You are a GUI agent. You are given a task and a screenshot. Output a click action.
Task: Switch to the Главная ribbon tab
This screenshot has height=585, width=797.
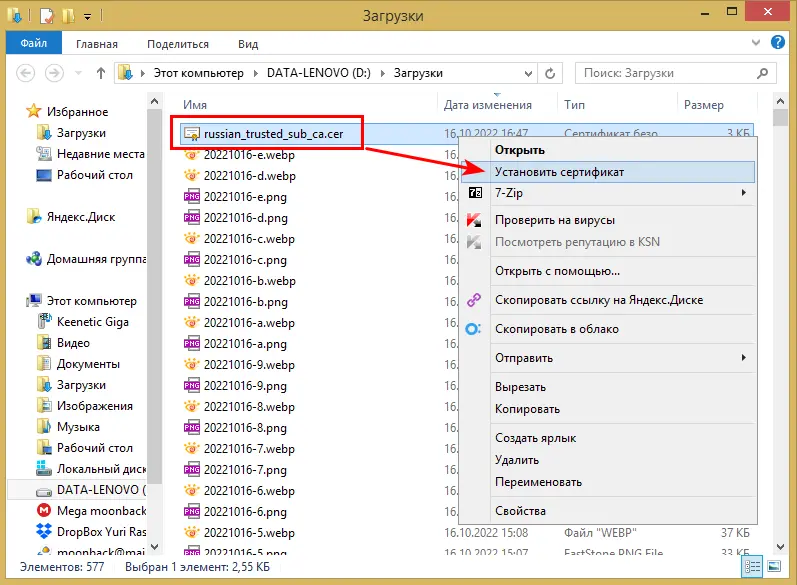(x=97, y=44)
